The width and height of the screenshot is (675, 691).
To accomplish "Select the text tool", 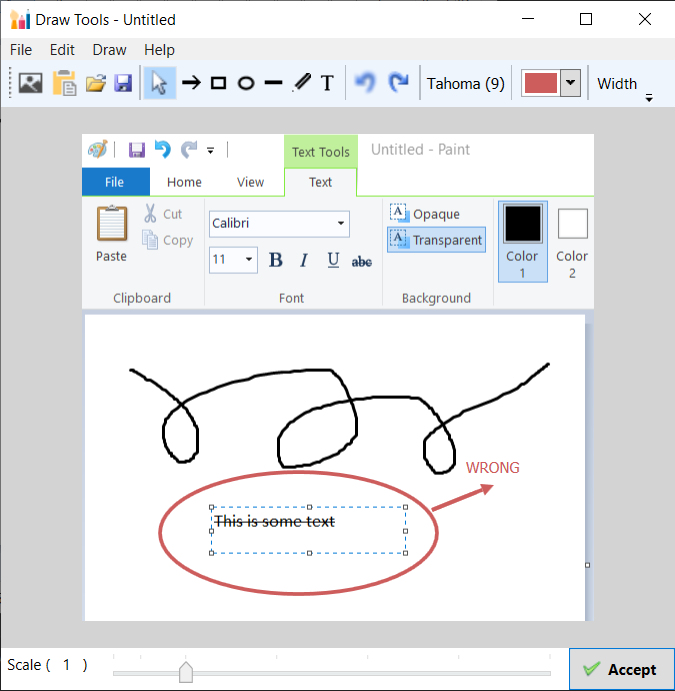I will [327, 84].
